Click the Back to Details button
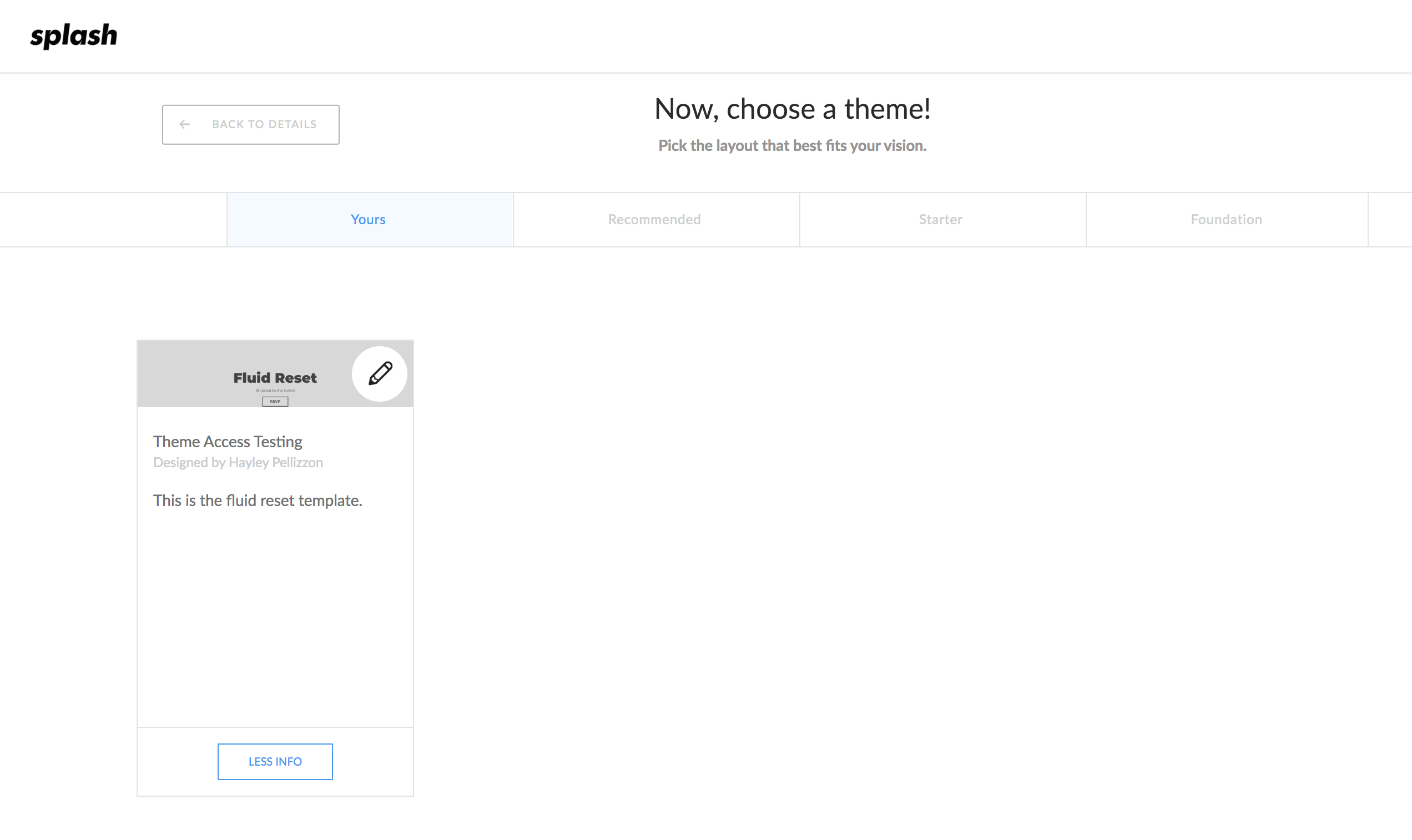This screenshot has height=840, width=1412. tap(250, 124)
